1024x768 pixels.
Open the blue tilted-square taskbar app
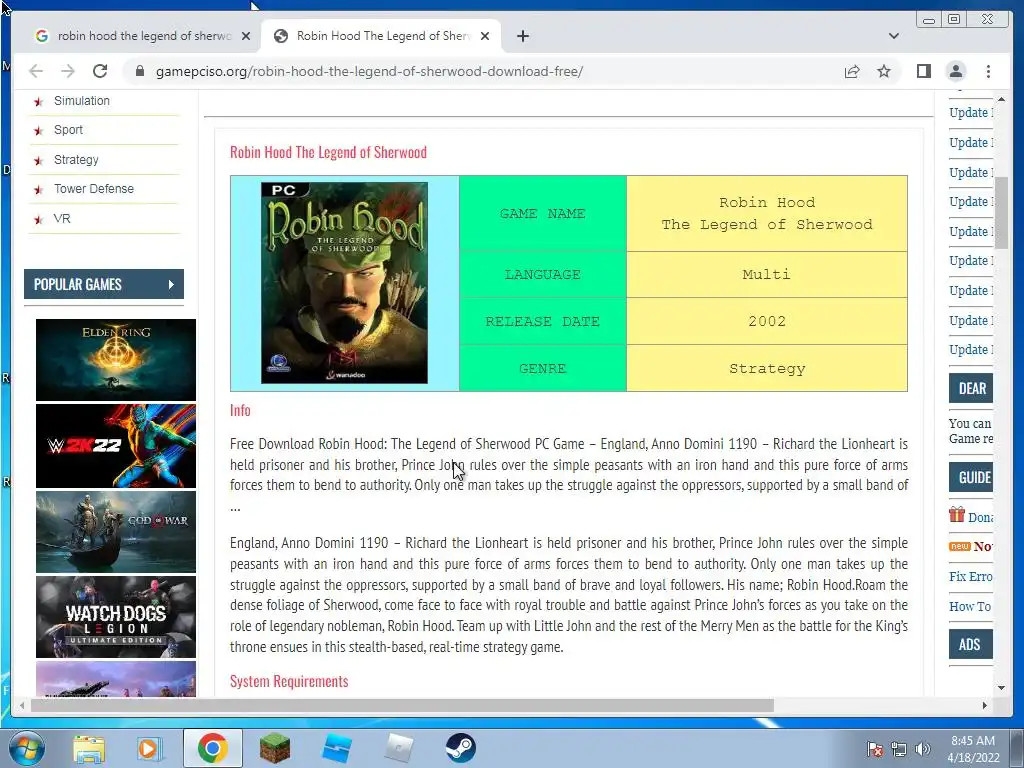click(x=337, y=748)
